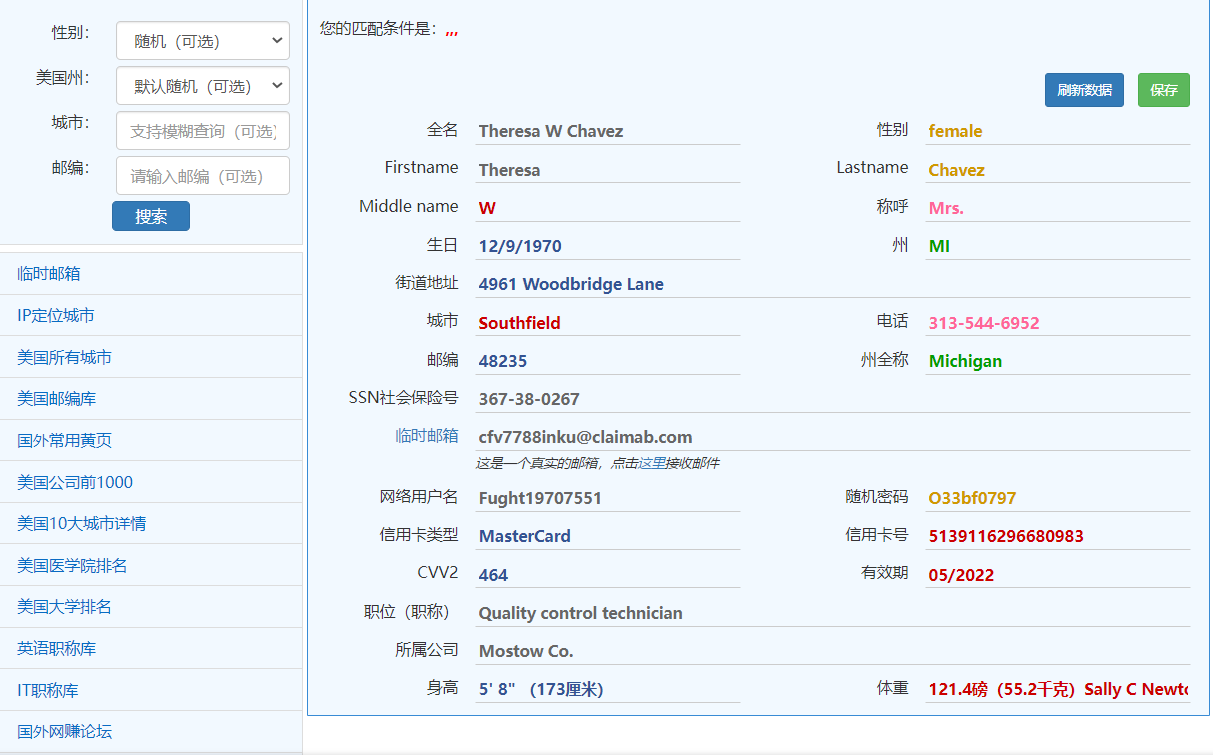
Task: Click the height field 5' 8"
Action: 607,689
